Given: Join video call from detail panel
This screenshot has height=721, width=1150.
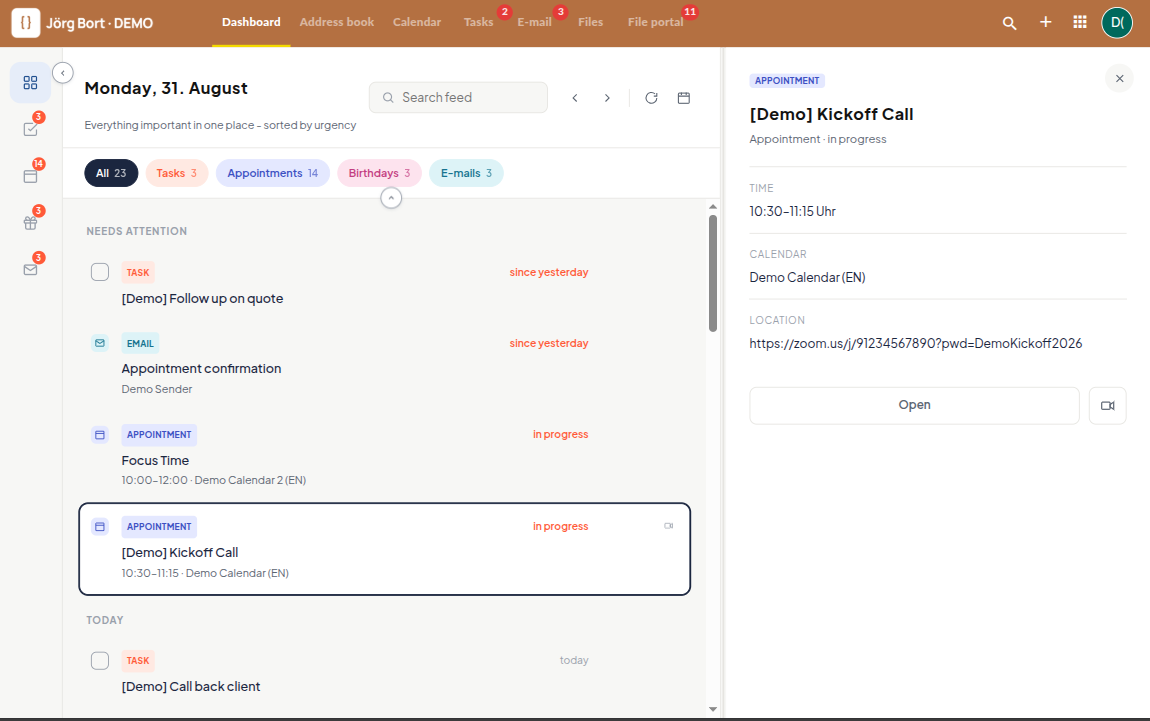Looking at the screenshot, I should (x=1107, y=406).
